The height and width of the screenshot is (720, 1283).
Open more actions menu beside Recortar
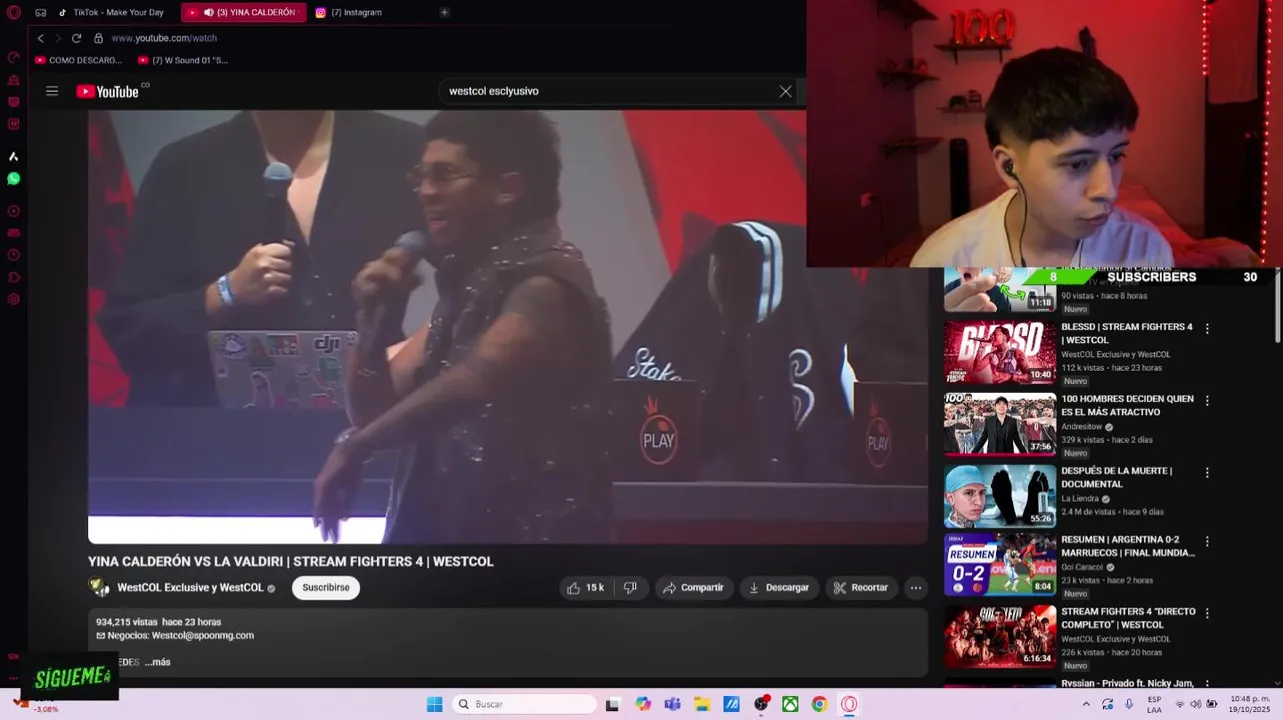tap(915, 588)
